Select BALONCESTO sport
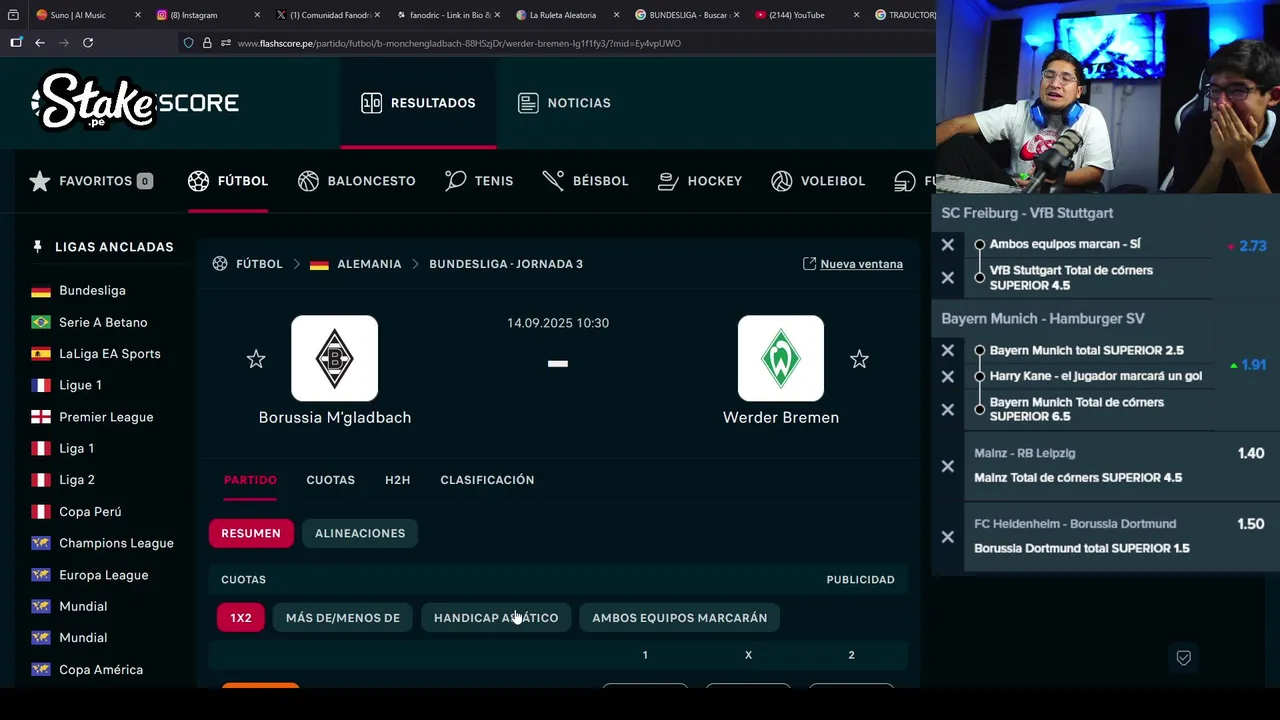This screenshot has height=720, width=1280. pos(357,181)
